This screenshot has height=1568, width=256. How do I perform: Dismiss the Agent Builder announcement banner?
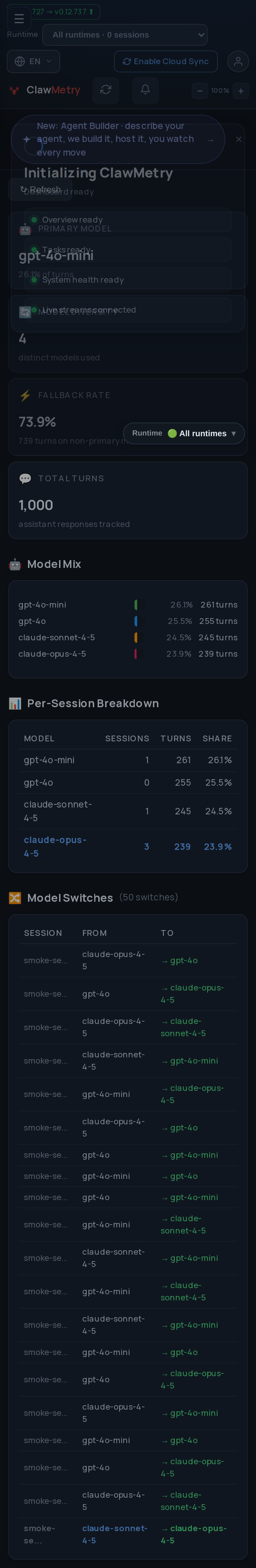tap(238, 139)
